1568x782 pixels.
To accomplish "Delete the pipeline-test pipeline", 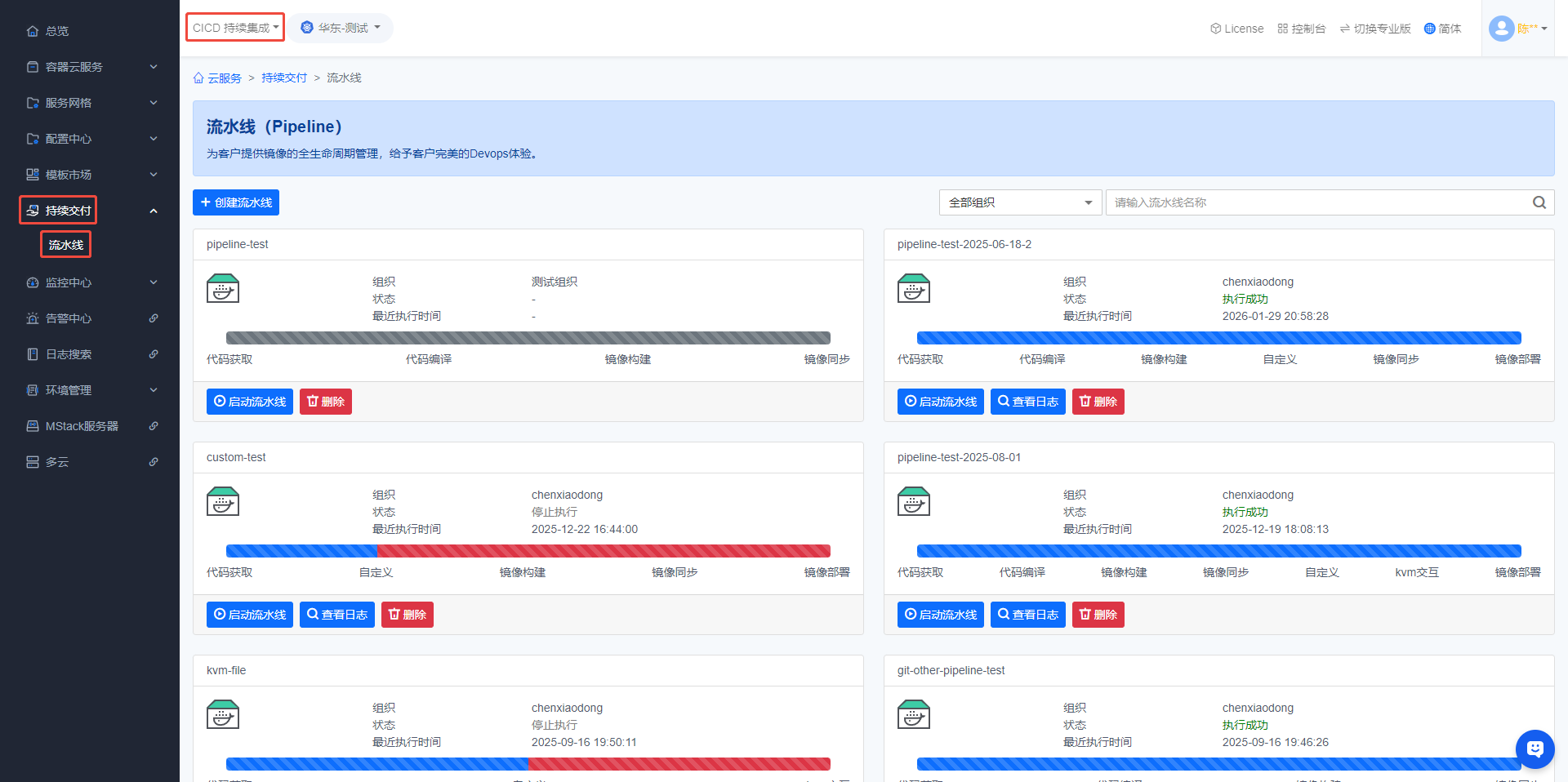I will click(325, 402).
